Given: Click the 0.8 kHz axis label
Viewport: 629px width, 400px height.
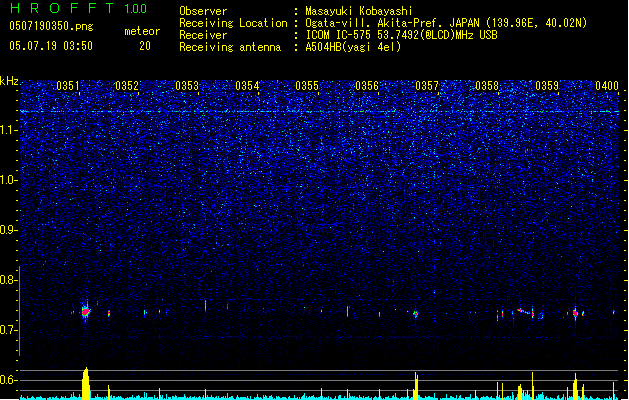Looking at the screenshot, I should pyautogui.click(x=9, y=280).
